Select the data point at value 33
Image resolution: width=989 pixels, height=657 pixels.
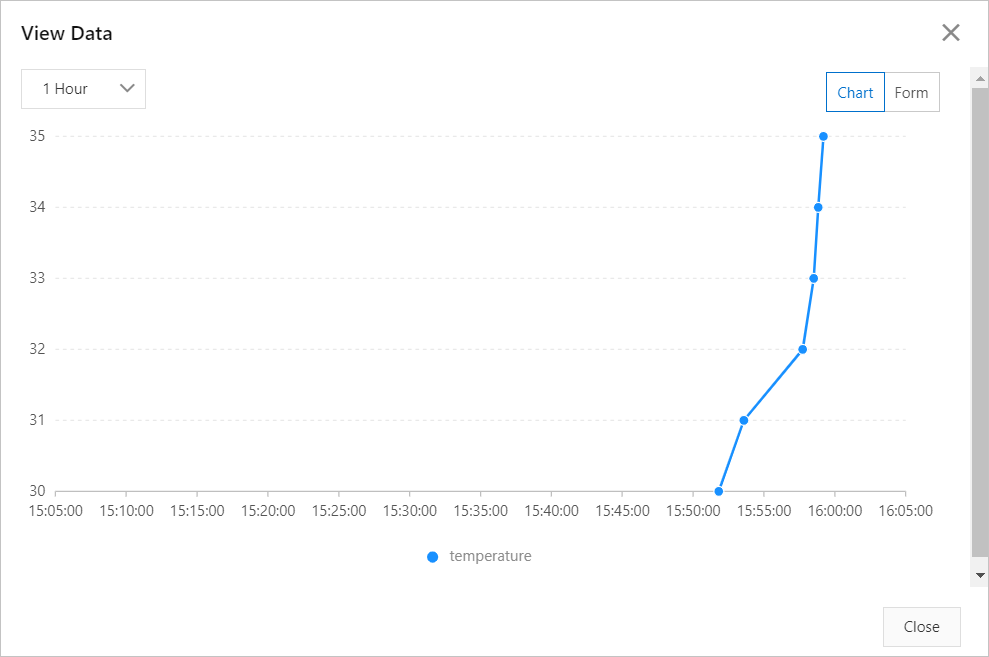[x=814, y=278]
